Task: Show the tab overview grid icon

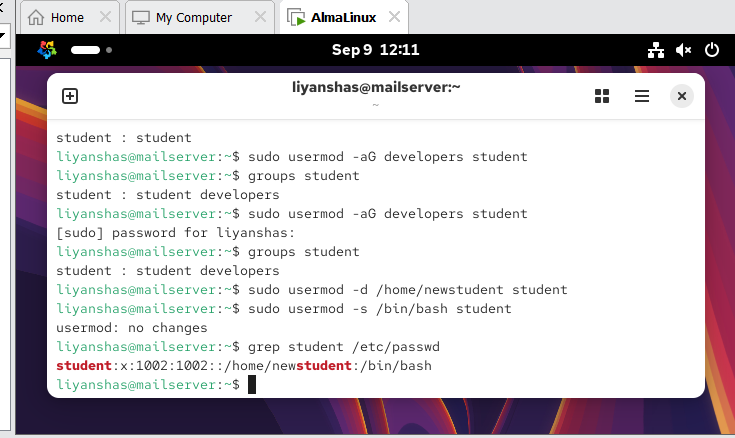Action: click(602, 96)
